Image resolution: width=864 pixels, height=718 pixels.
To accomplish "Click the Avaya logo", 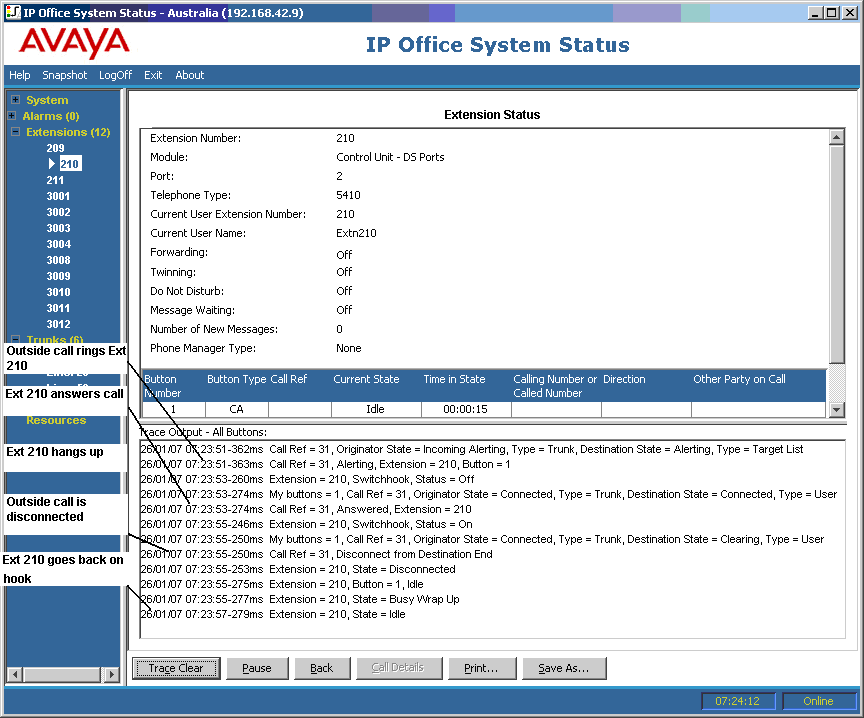I will coord(74,43).
